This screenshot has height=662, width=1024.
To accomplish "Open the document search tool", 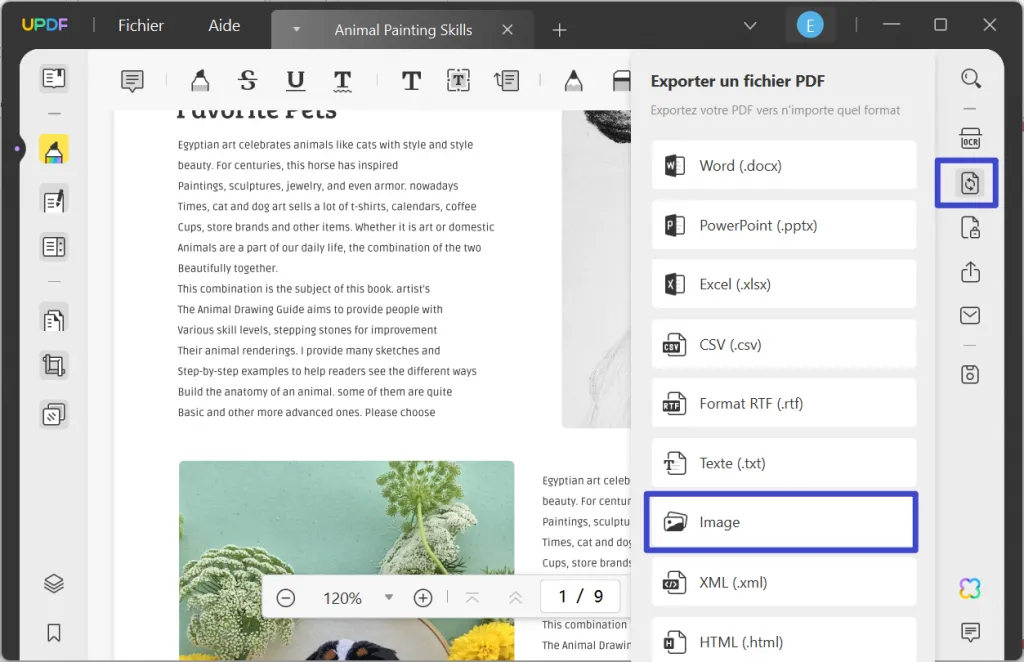I will click(x=969, y=78).
